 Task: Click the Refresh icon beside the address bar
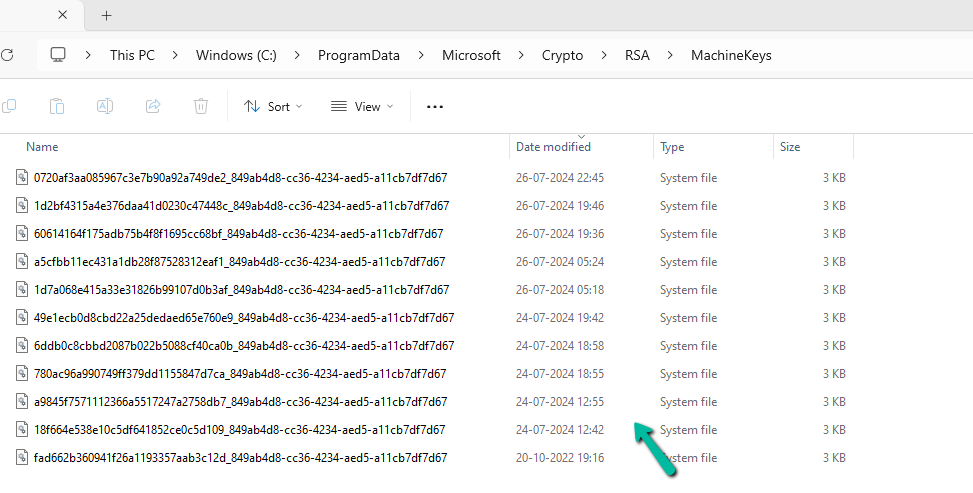click(x=6, y=55)
